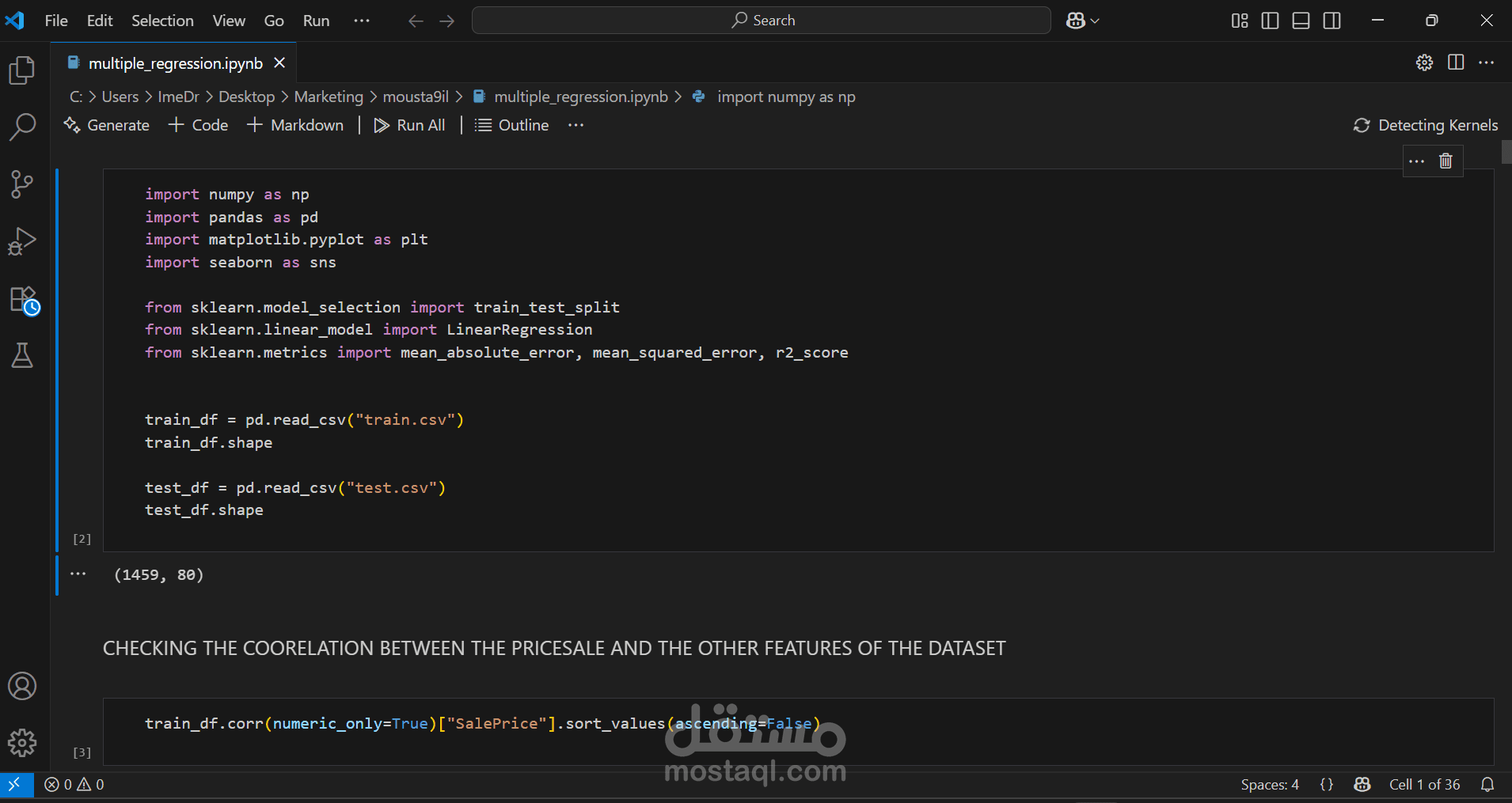Toggle Secondary Side Bar visibility
Screen dimensions: 1512x803
point(1332,21)
